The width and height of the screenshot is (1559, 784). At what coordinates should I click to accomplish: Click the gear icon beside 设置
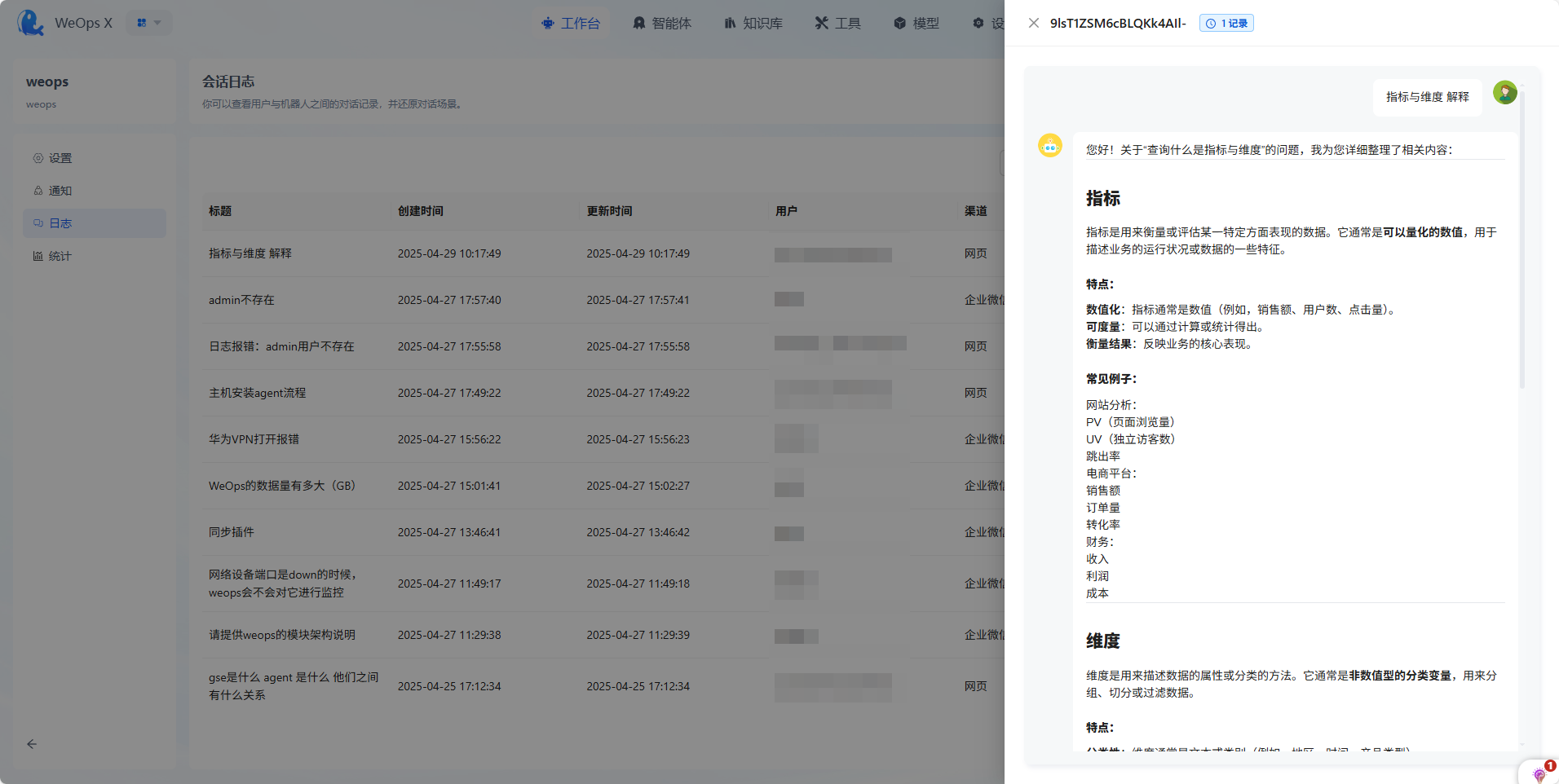point(38,158)
